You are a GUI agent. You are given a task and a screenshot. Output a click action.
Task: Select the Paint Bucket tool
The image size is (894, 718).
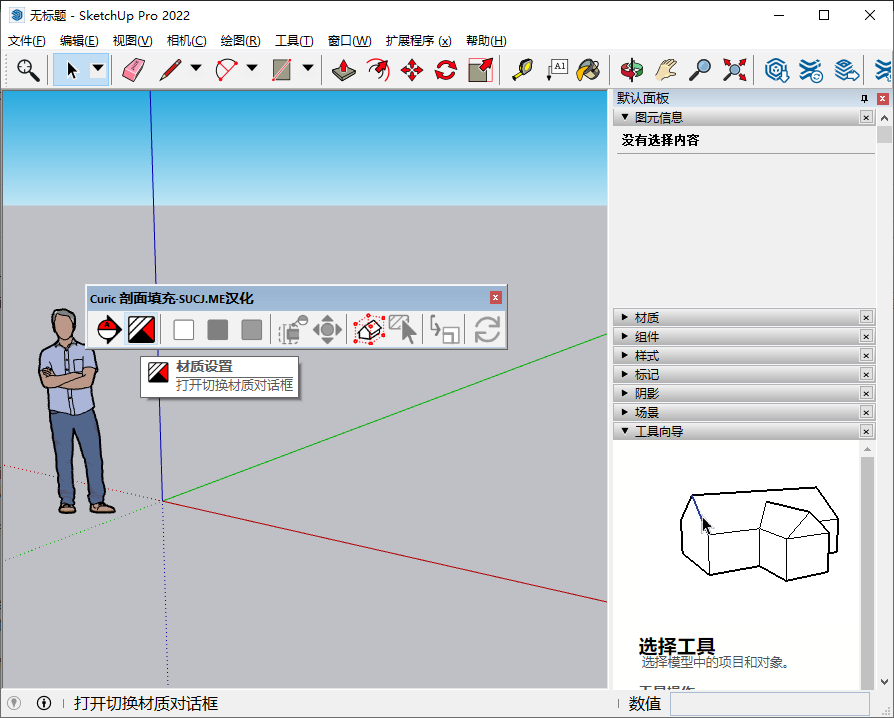pos(588,70)
